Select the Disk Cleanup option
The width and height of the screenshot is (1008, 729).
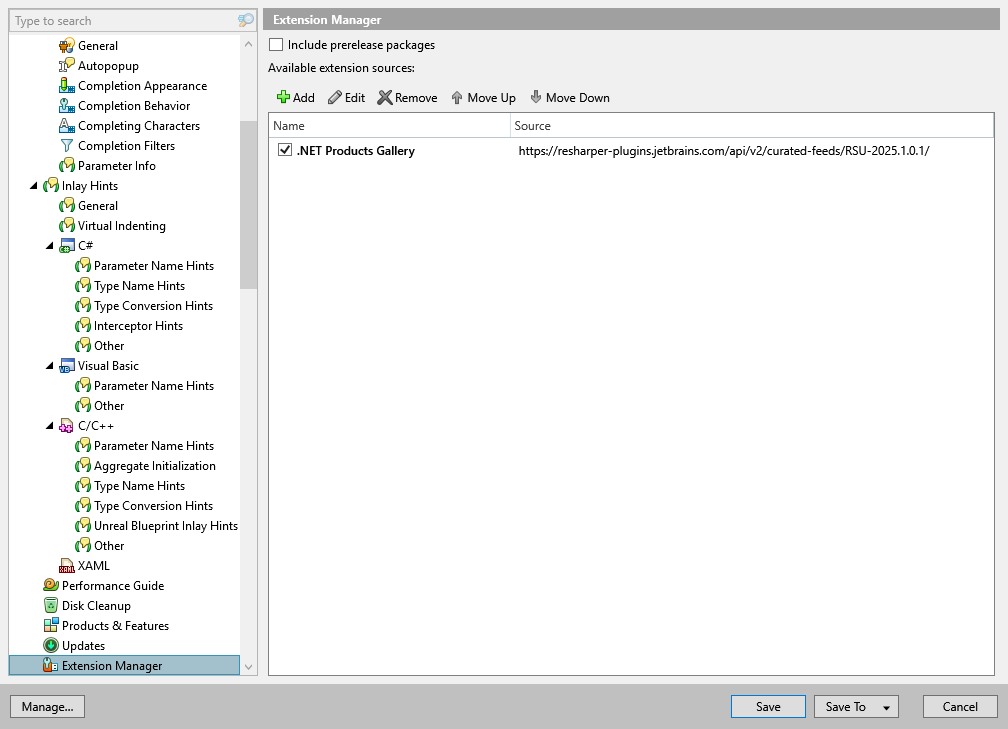tap(96, 605)
